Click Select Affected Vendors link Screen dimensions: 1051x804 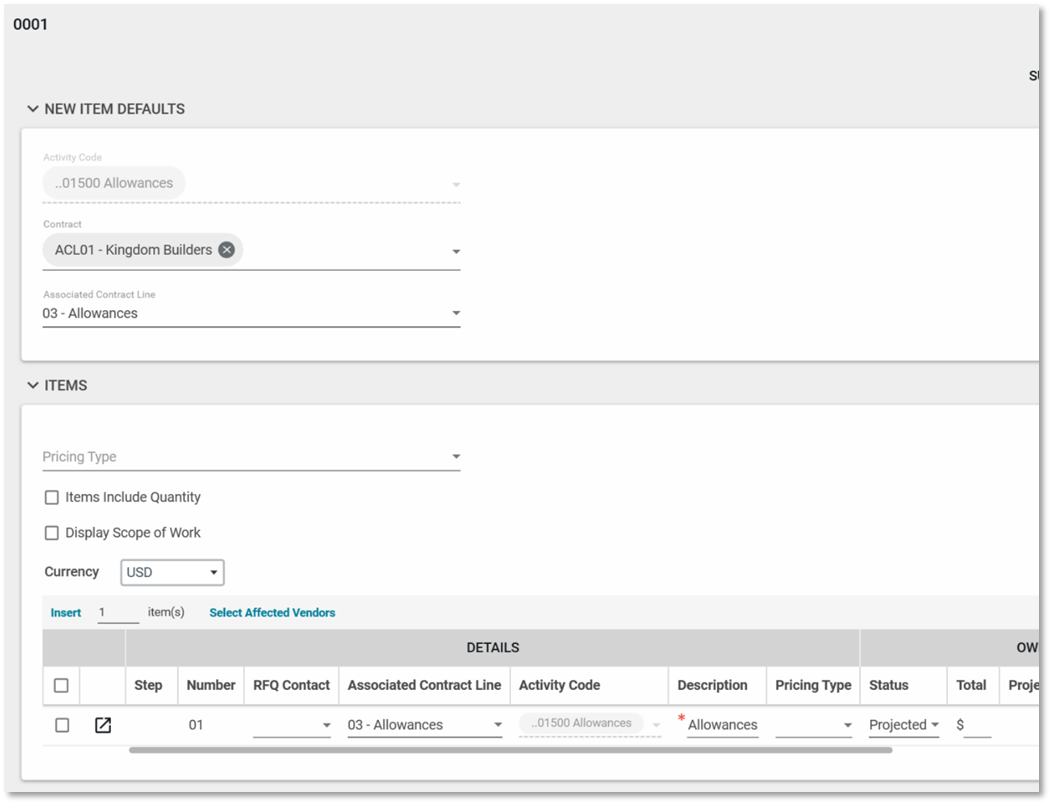tap(272, 613)
